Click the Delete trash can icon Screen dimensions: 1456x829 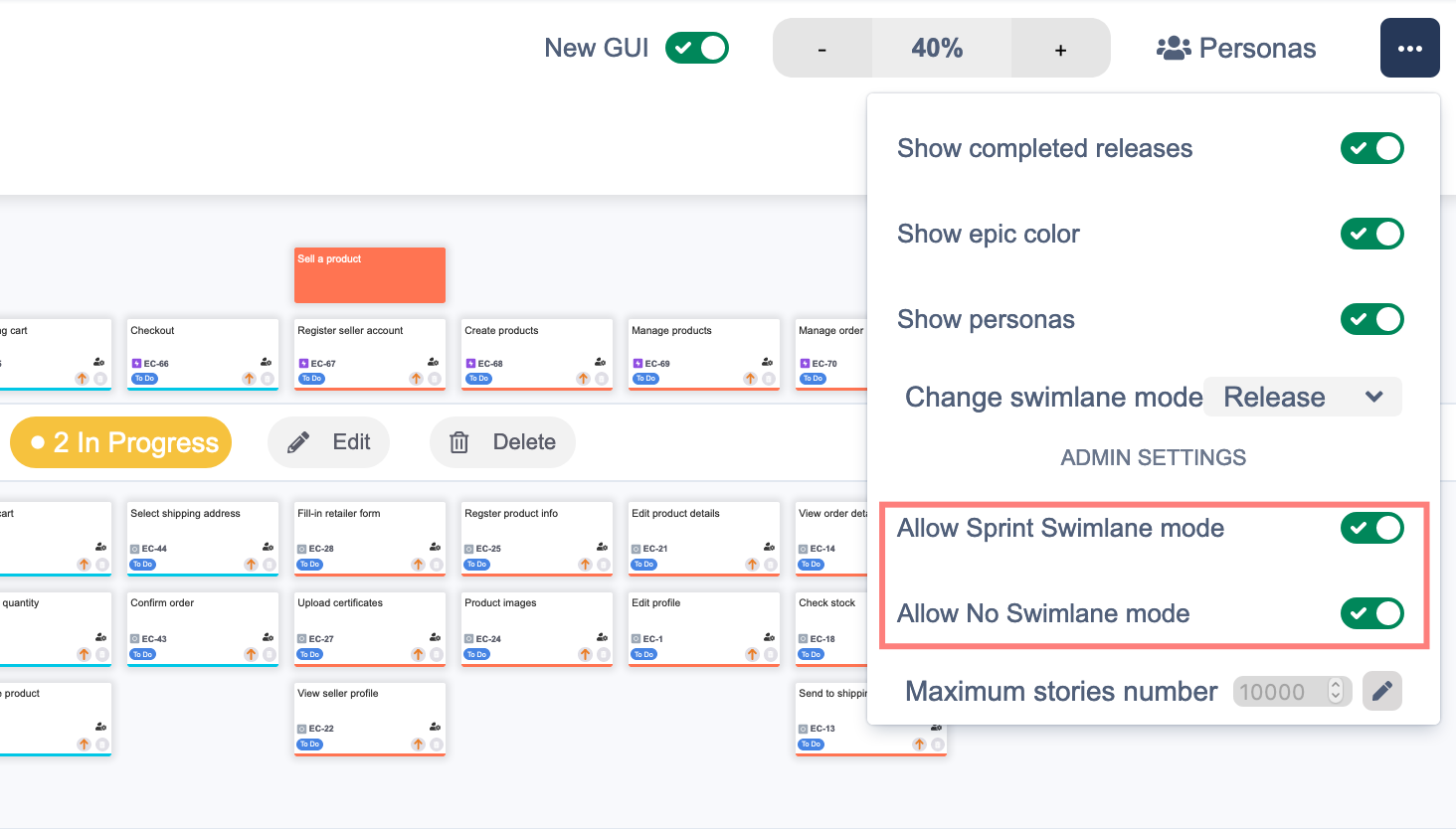[x=458, y=442]
